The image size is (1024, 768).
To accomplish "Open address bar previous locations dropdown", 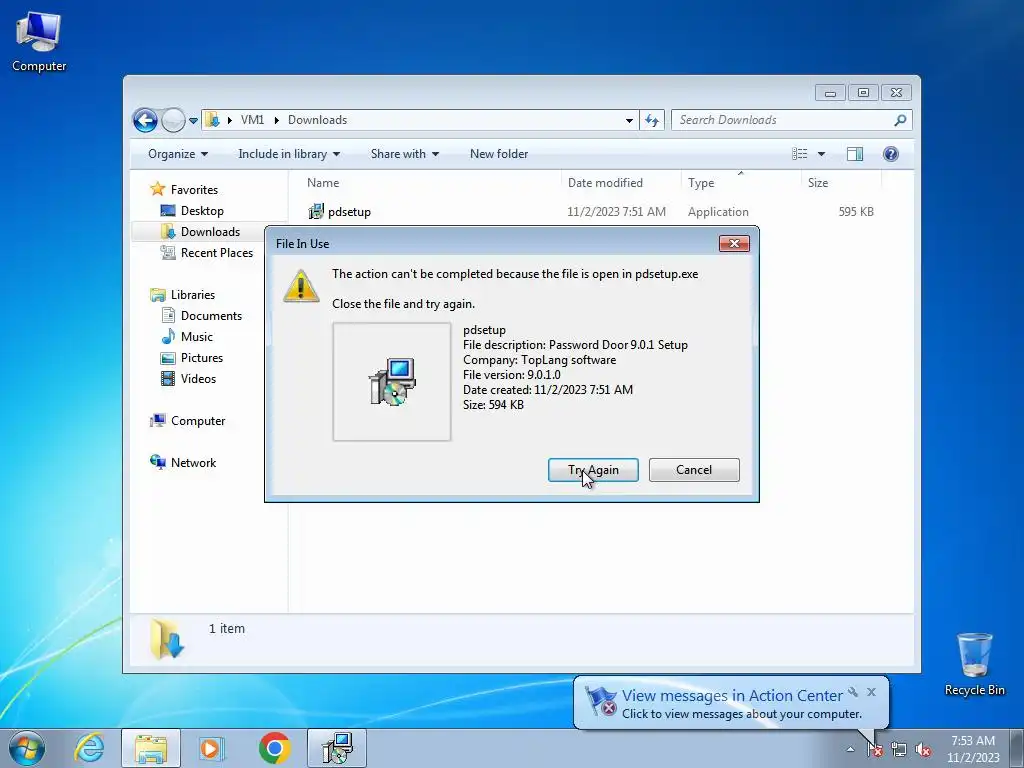I will coord(629,120).
